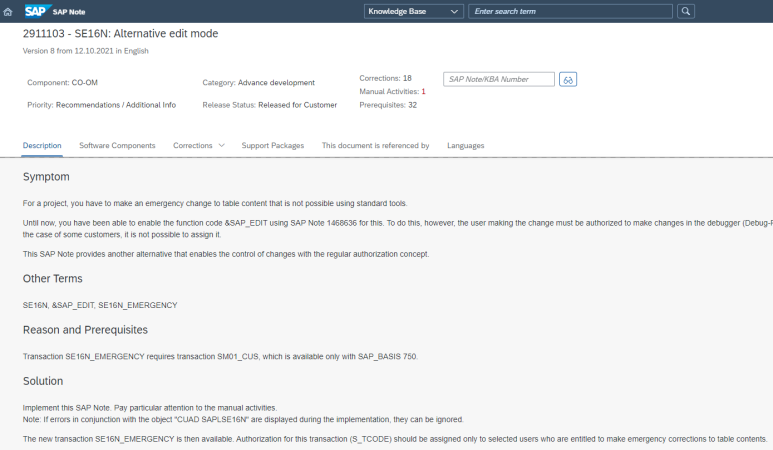Click the For a project paragraph
The height and width of the screenshot is (450, 773).
[x=215, y=203]
